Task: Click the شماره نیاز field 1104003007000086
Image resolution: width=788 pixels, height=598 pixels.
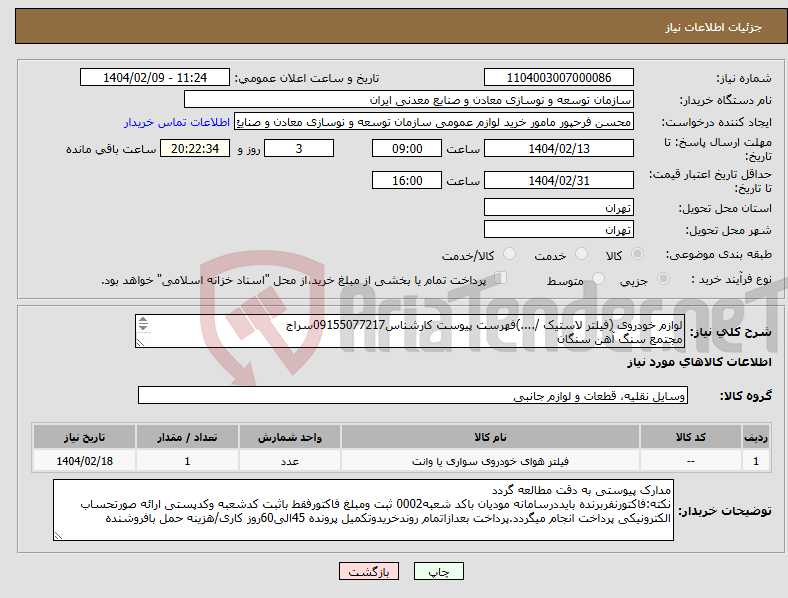Action: pos(558,78)
